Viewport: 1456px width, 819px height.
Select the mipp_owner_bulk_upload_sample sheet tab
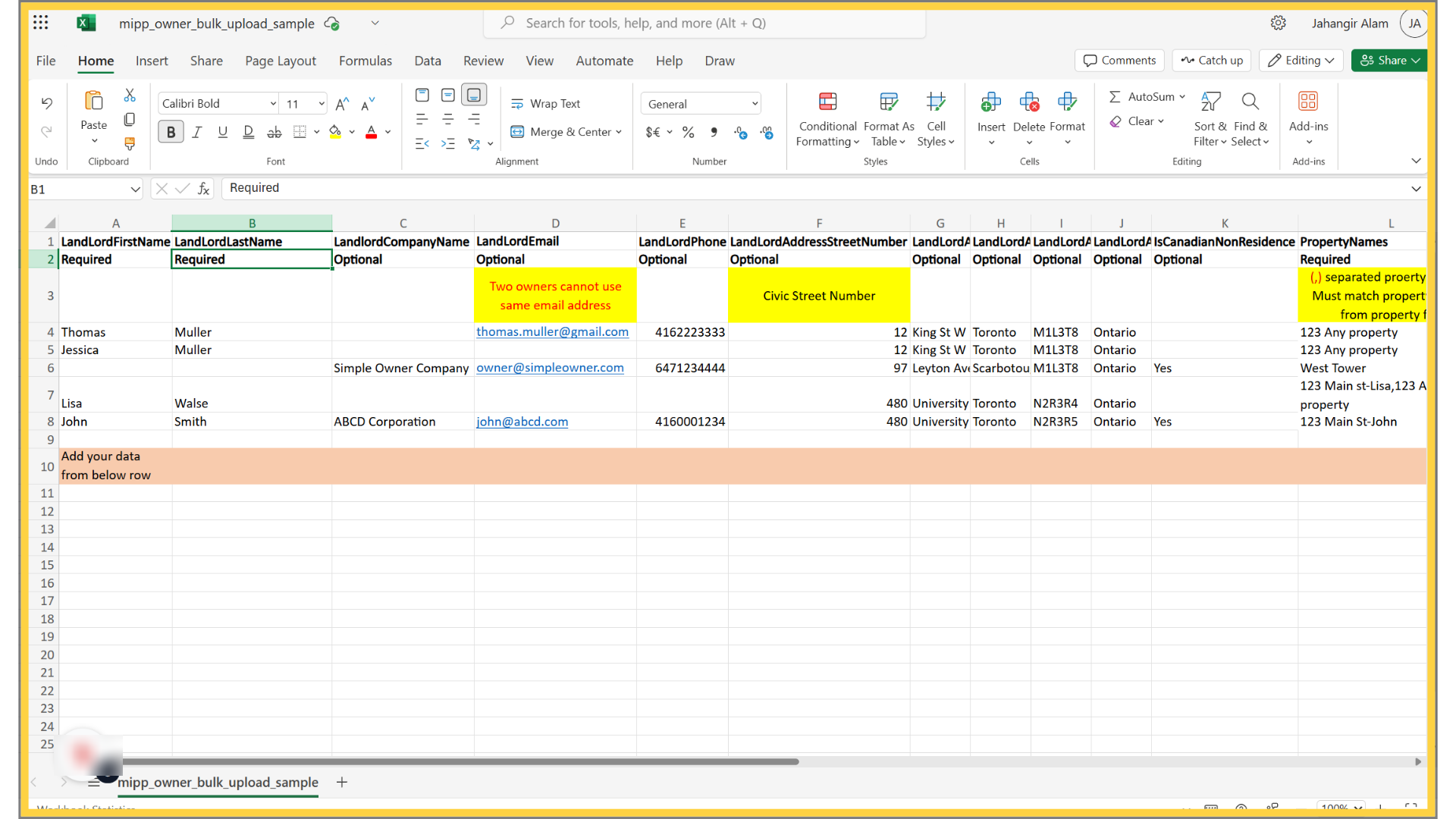click(x=218, y=783)
